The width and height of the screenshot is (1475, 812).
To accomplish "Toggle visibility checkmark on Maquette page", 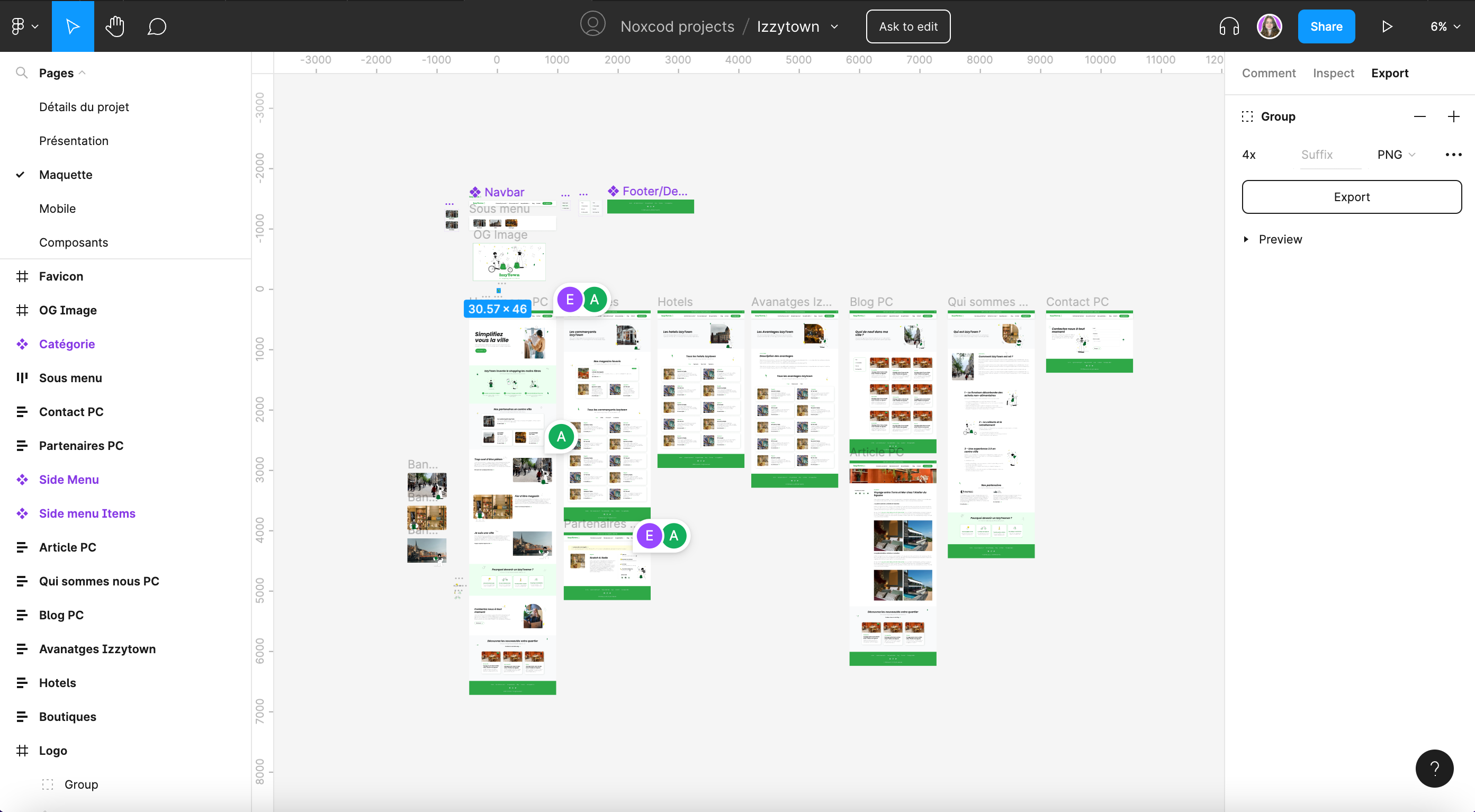I will pyautogui.click(x=21, y=174).
